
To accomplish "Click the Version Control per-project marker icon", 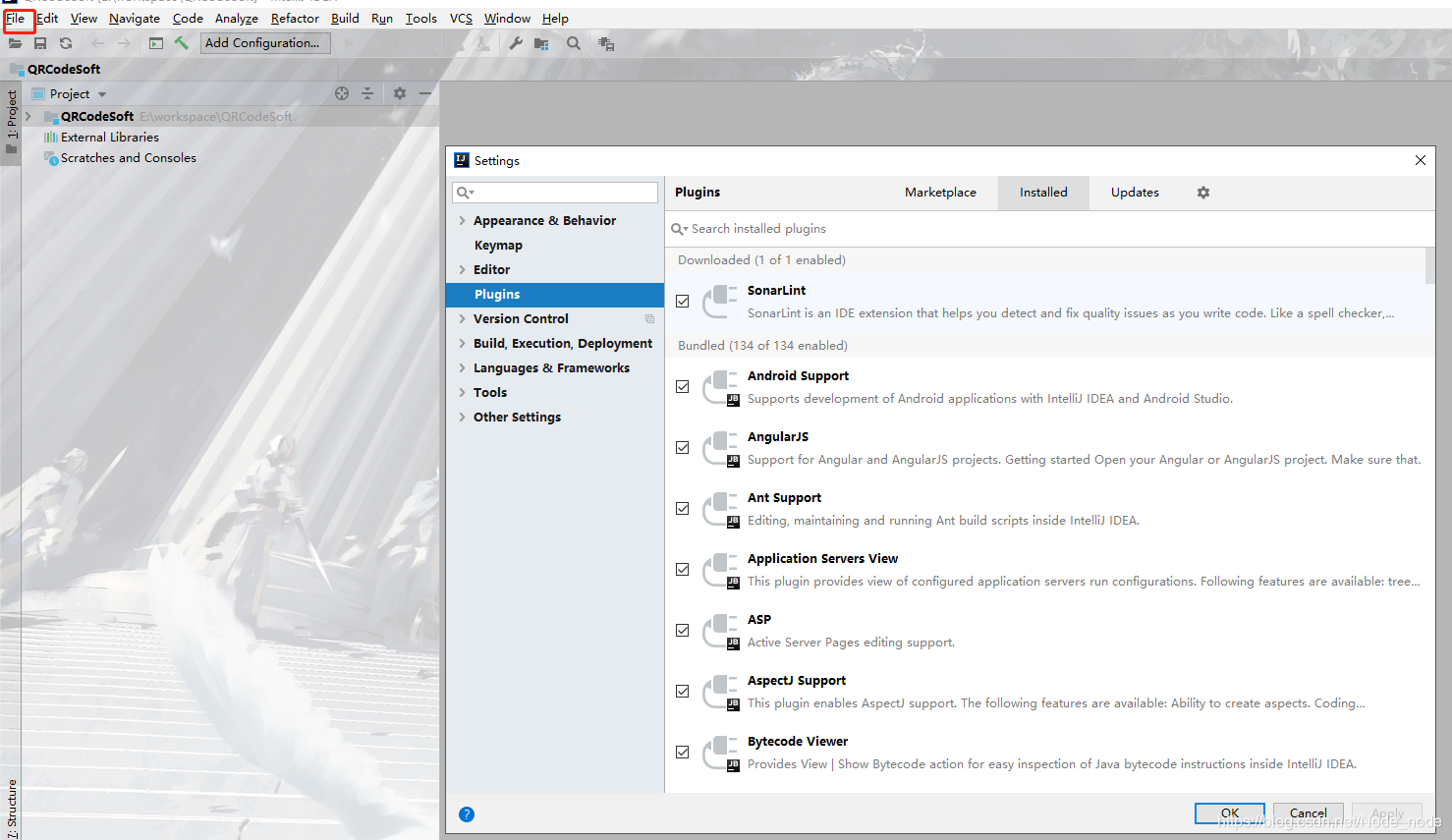I will click(x=649, y=319).
